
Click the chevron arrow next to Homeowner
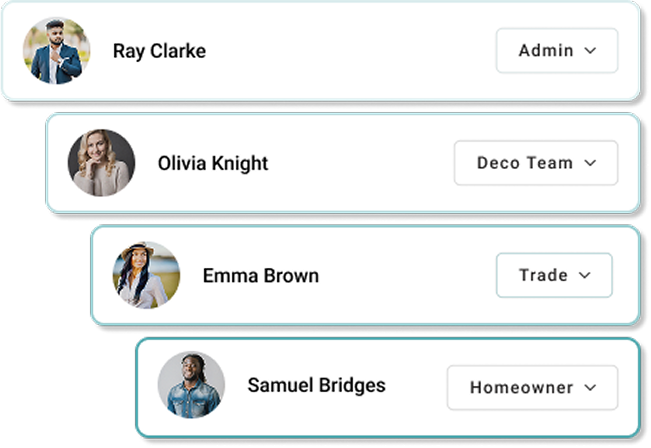pyautogui.click(x=590, y=387)
